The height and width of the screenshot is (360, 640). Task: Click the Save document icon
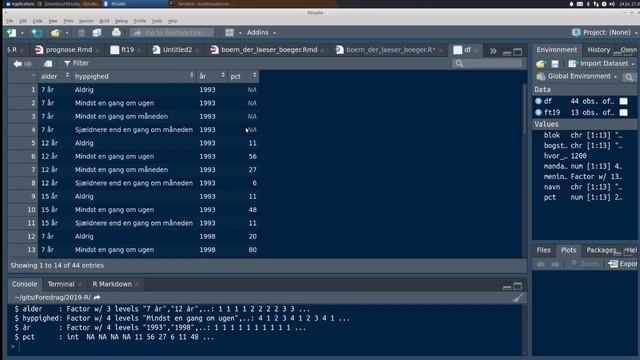tap(81, 33)
